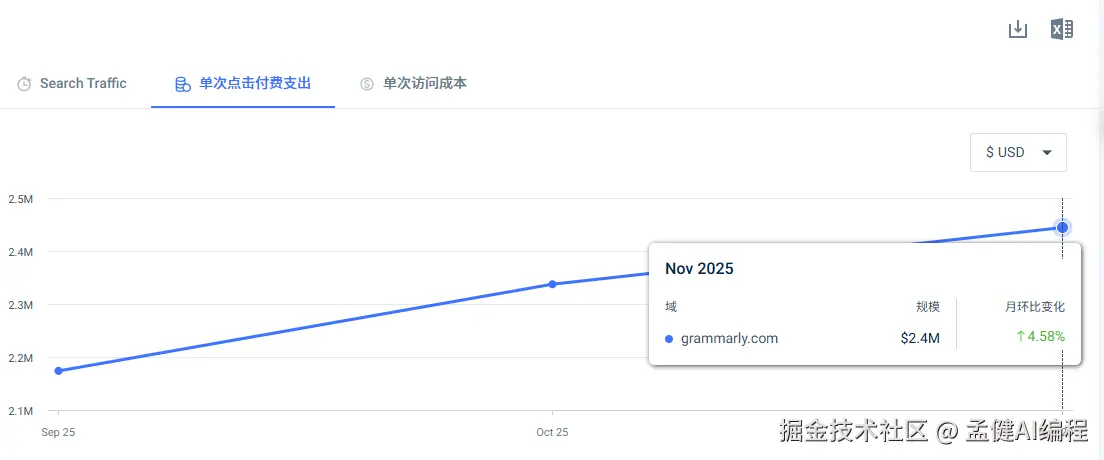
Task: Select the 单次点击付费支出 tab label
Action: pos(255,84)
